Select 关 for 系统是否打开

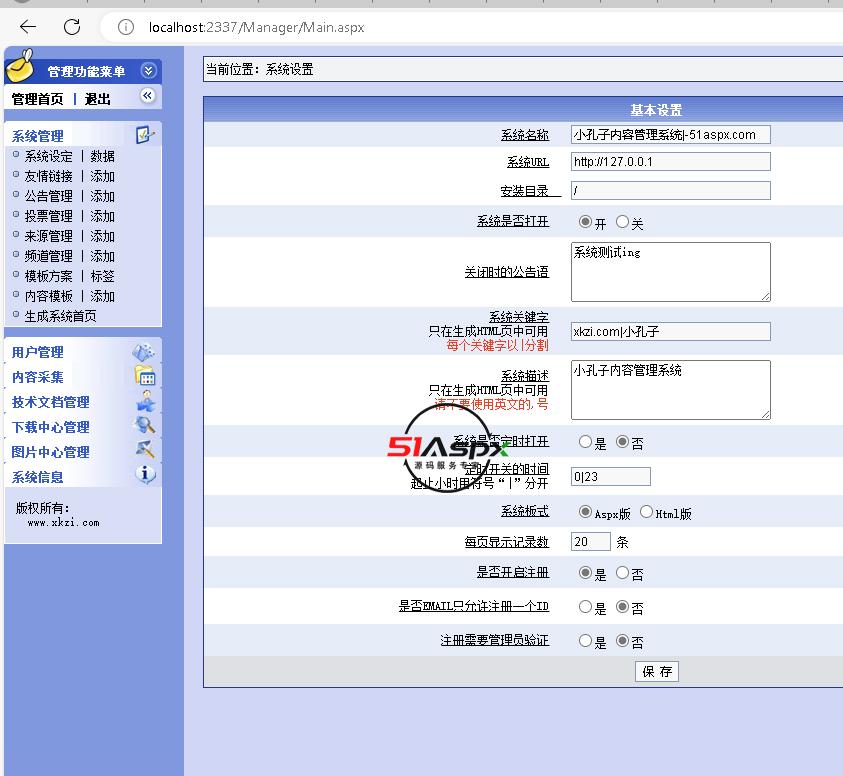click(622, 222)
